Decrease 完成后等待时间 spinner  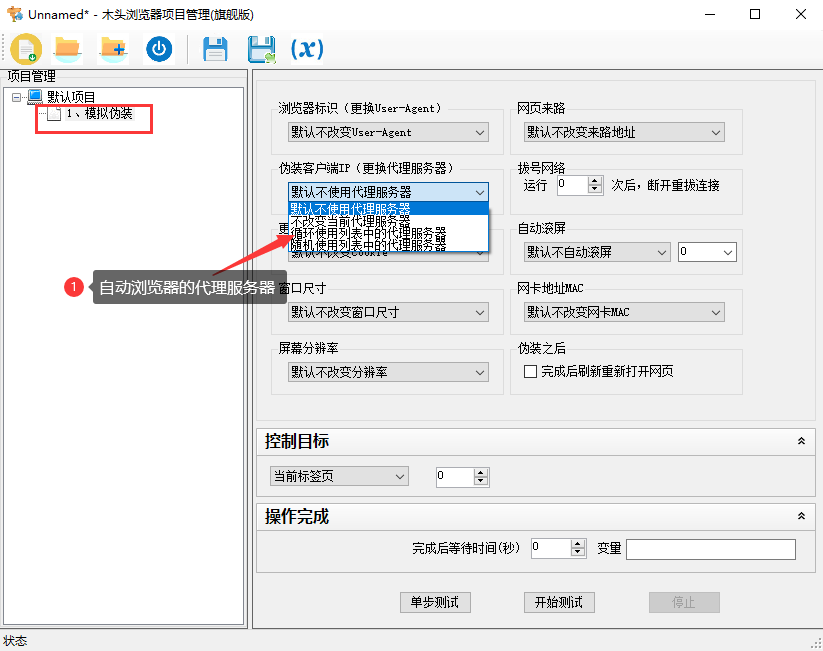[x=577, y=552]
